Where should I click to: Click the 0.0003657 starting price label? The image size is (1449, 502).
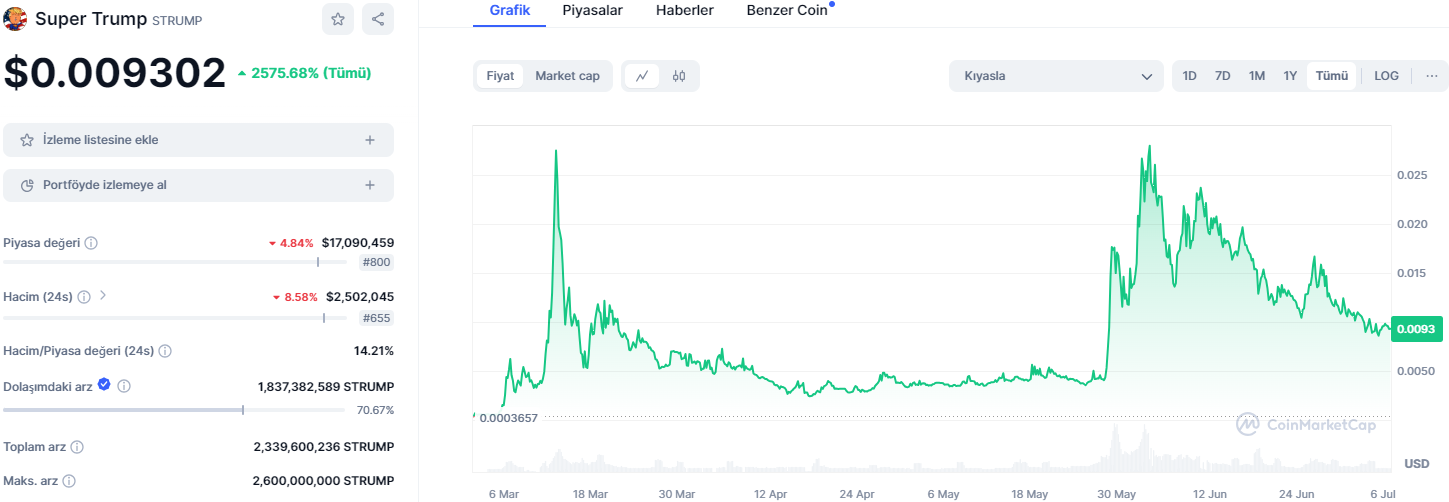click(x=509, y=418)
